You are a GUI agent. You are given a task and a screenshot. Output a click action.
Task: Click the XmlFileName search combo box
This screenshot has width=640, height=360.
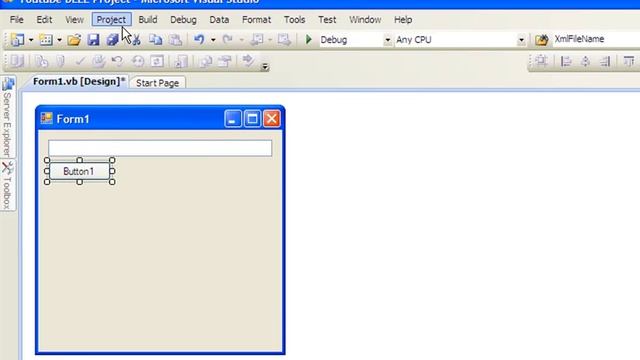click(596, 39)
